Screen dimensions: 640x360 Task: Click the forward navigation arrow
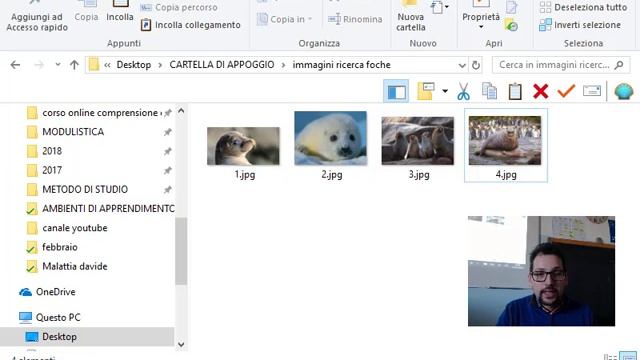39,65
